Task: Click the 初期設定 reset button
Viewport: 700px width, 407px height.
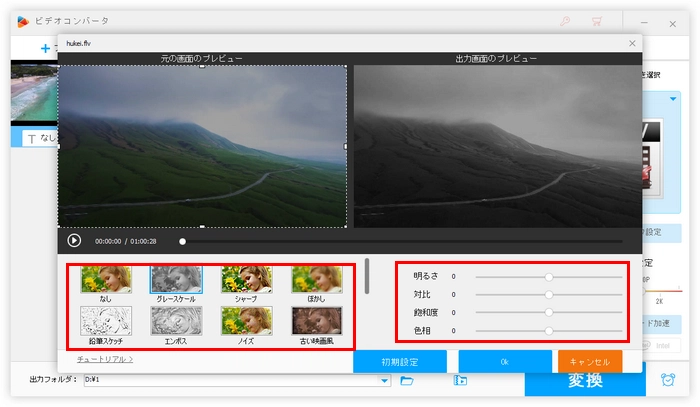Action: [400, 361]
